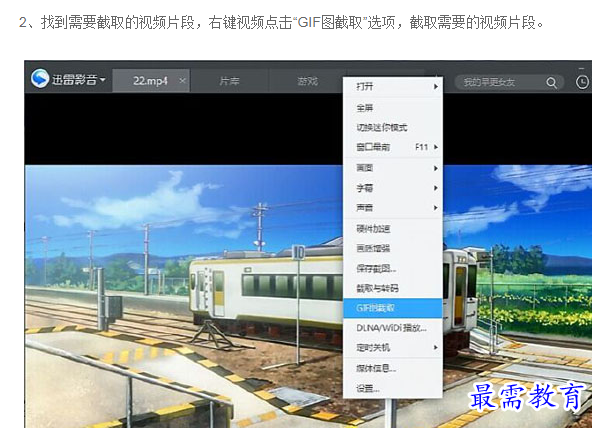
Task: Select 截取与转码 menu entry
Action: click(393, 288)
